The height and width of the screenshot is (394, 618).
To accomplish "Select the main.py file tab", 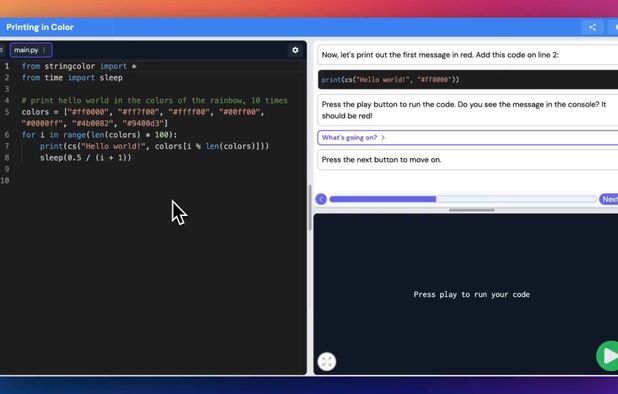I will coord(31,50).
